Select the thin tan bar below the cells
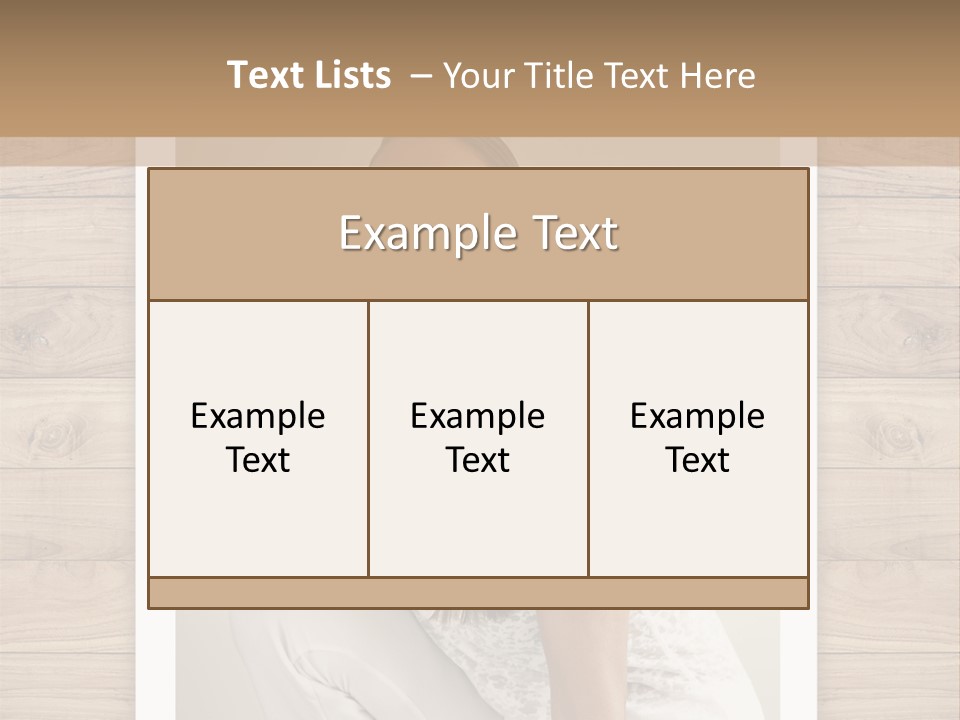 click(478, 593)
